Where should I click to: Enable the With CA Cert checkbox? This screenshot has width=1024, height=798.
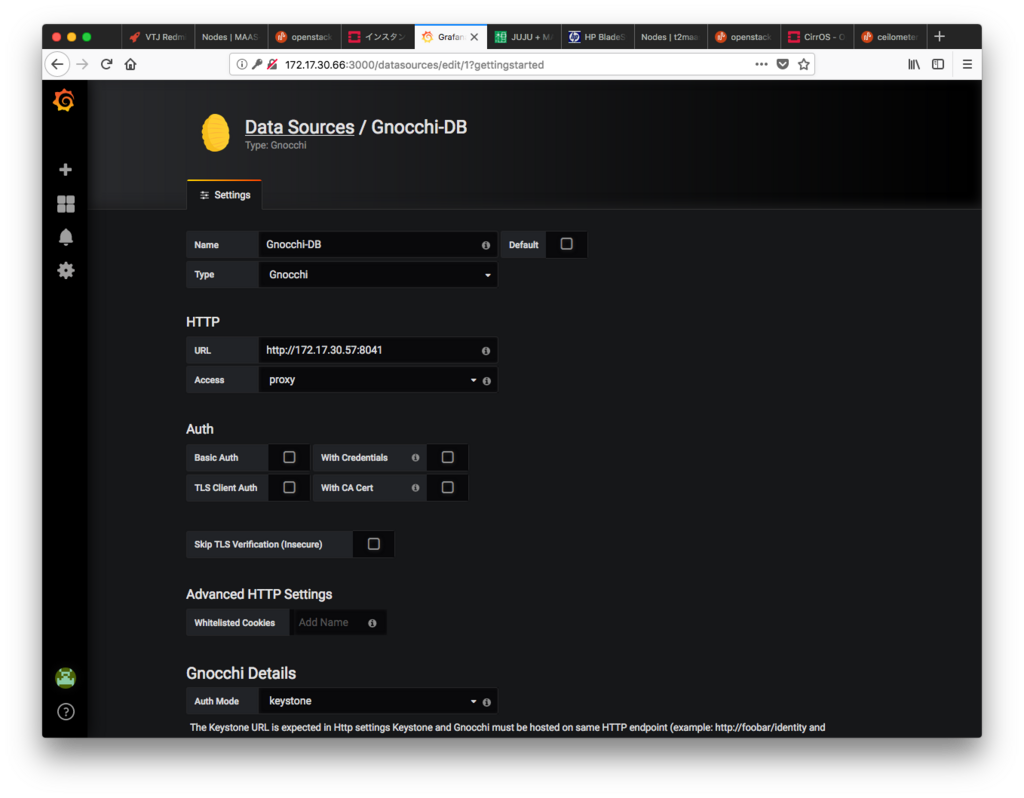(x=447, y=487)
